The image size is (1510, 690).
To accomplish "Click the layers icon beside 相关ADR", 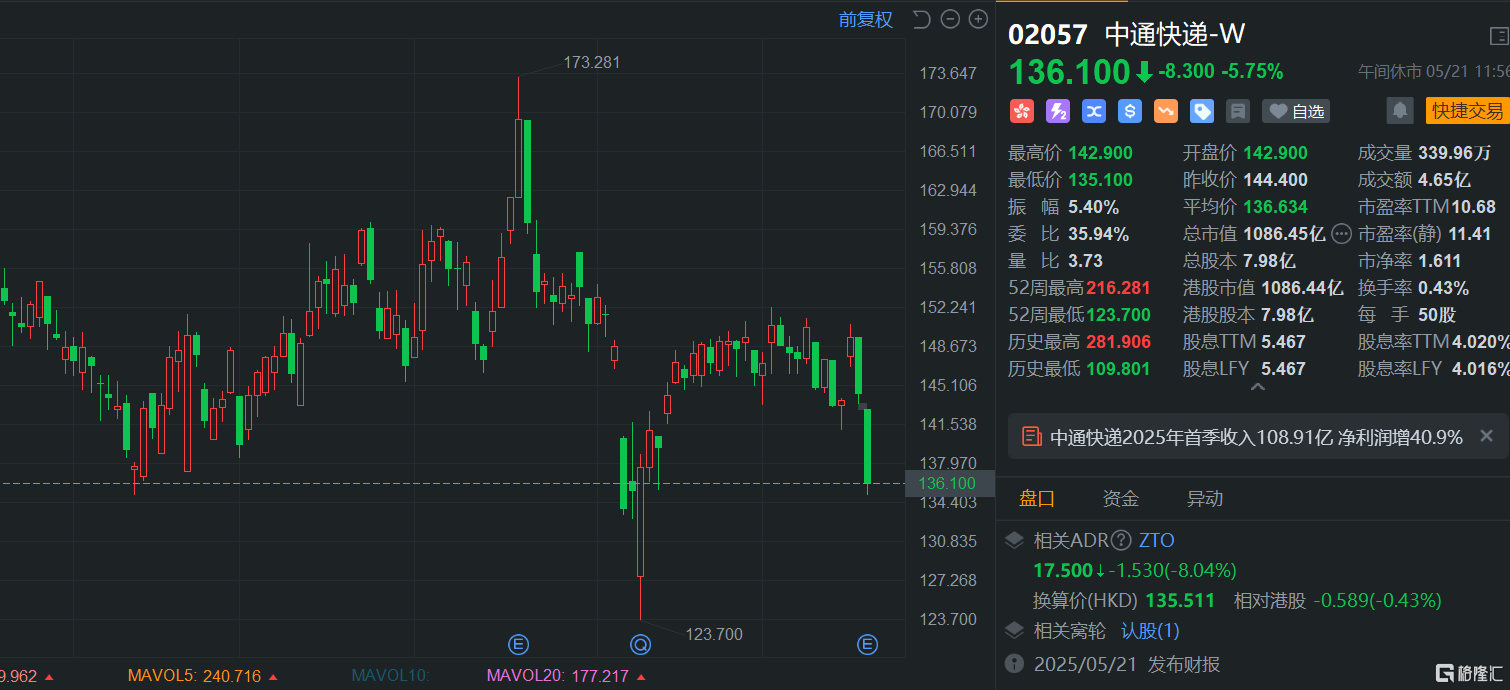I will click(x=1015, y=541).
